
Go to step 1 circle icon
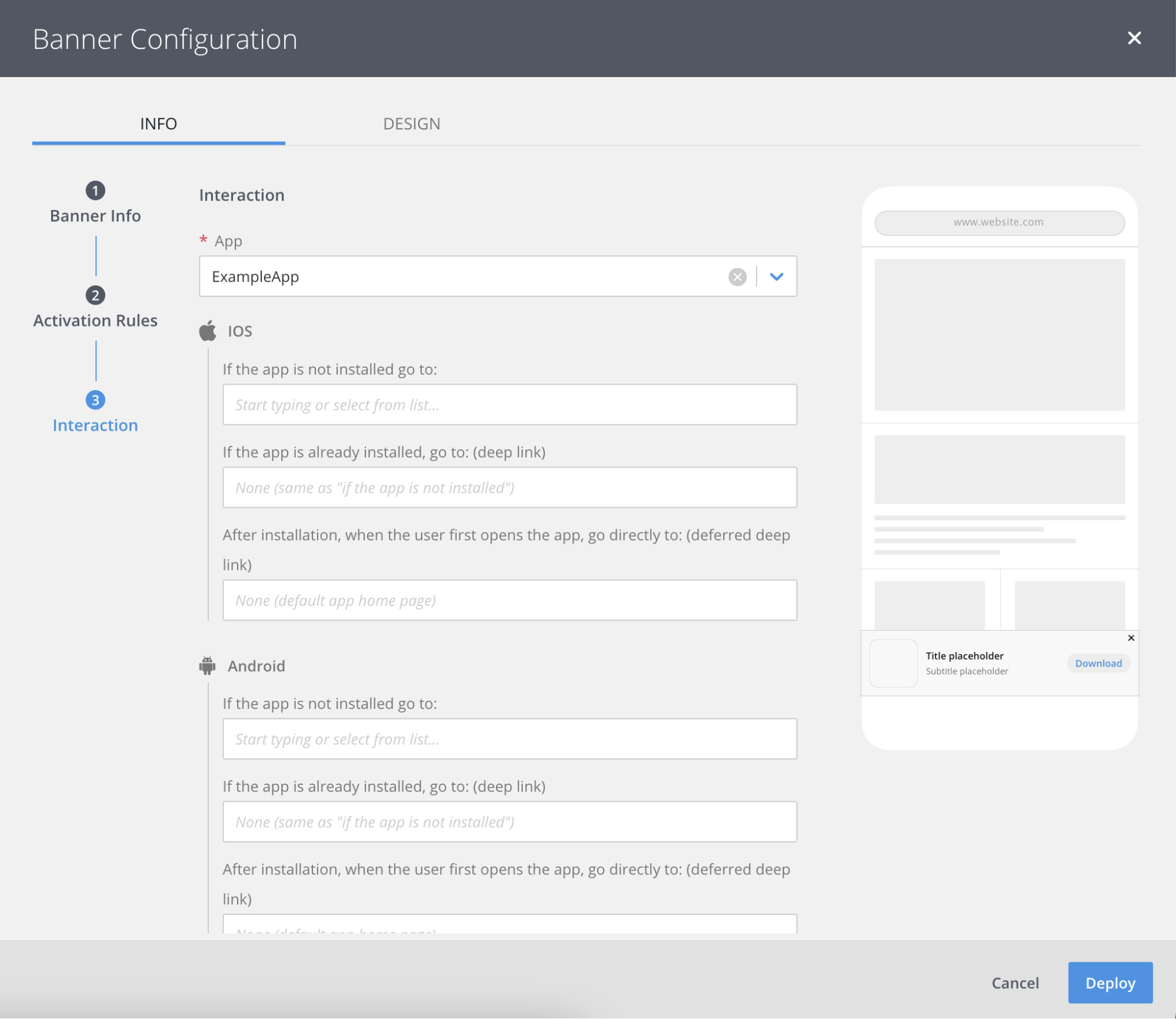pos(95,191)
